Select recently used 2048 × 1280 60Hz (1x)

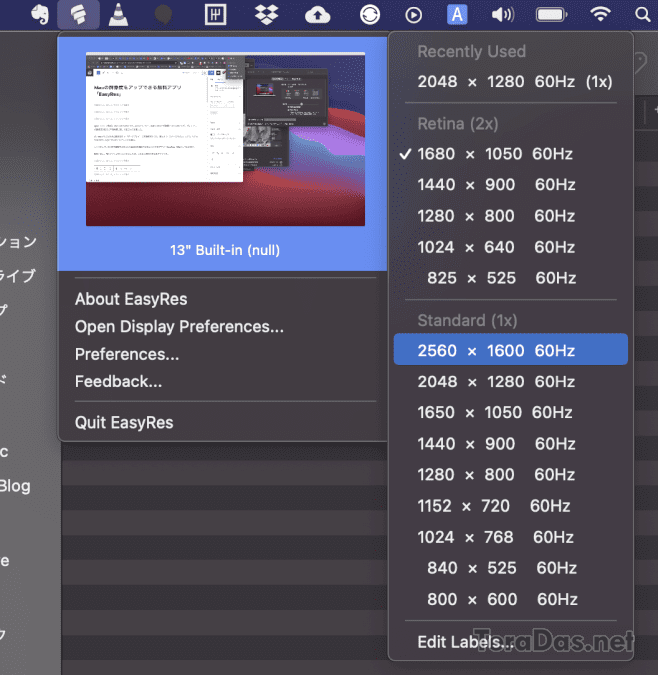511,82
